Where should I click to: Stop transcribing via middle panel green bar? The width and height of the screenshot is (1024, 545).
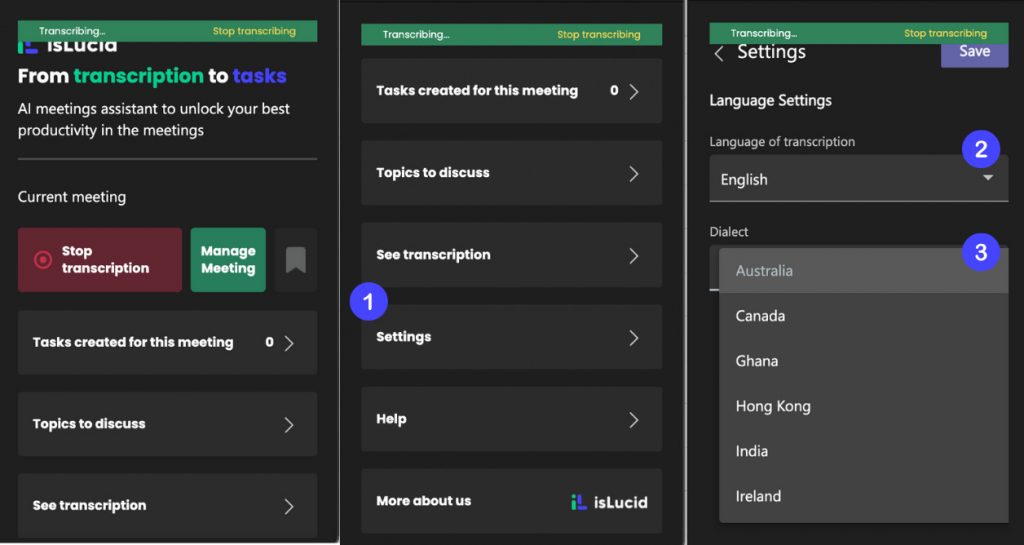point(598,35)
